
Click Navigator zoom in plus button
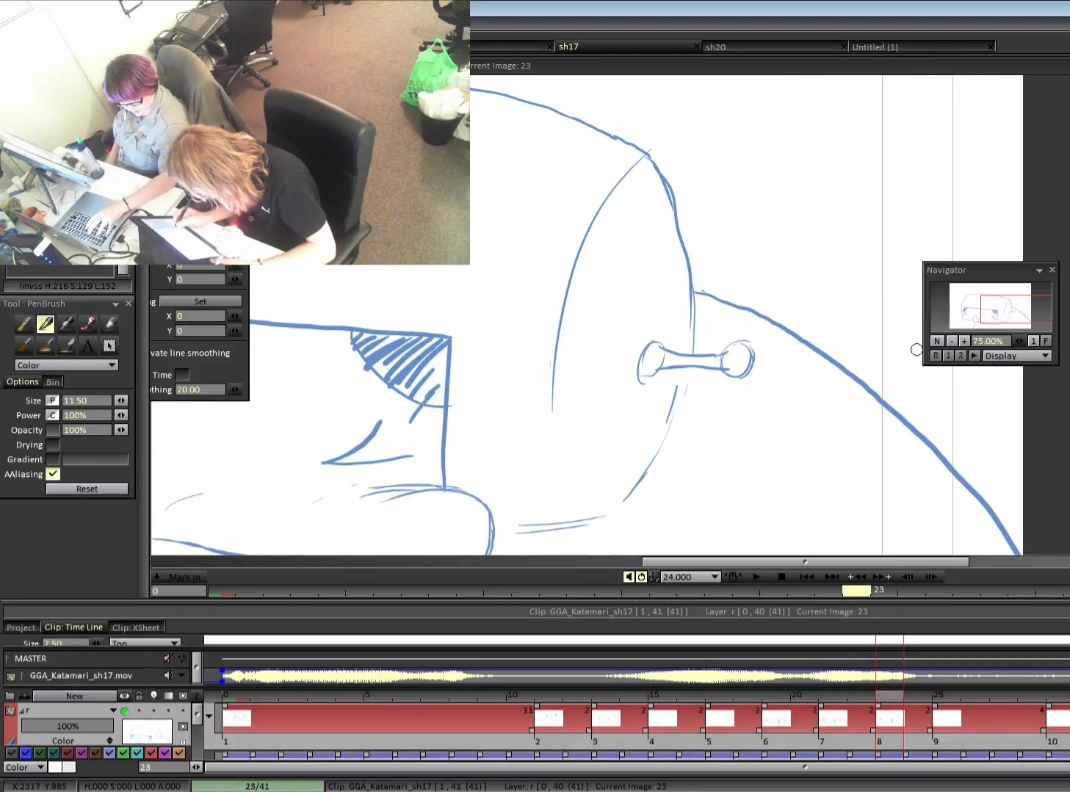964,340
